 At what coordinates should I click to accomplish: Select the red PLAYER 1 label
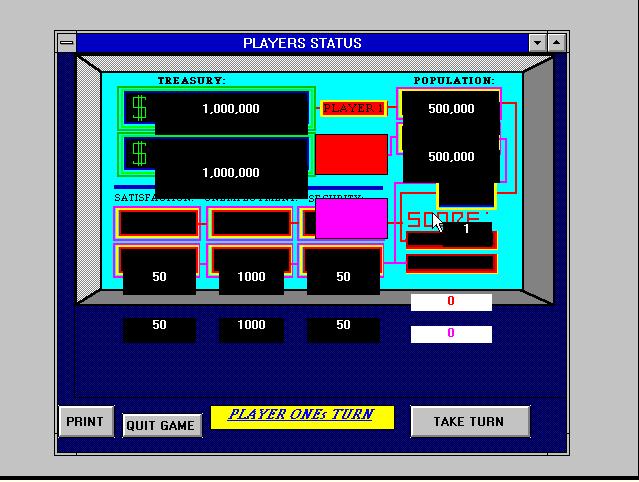(x=353, y=108)
